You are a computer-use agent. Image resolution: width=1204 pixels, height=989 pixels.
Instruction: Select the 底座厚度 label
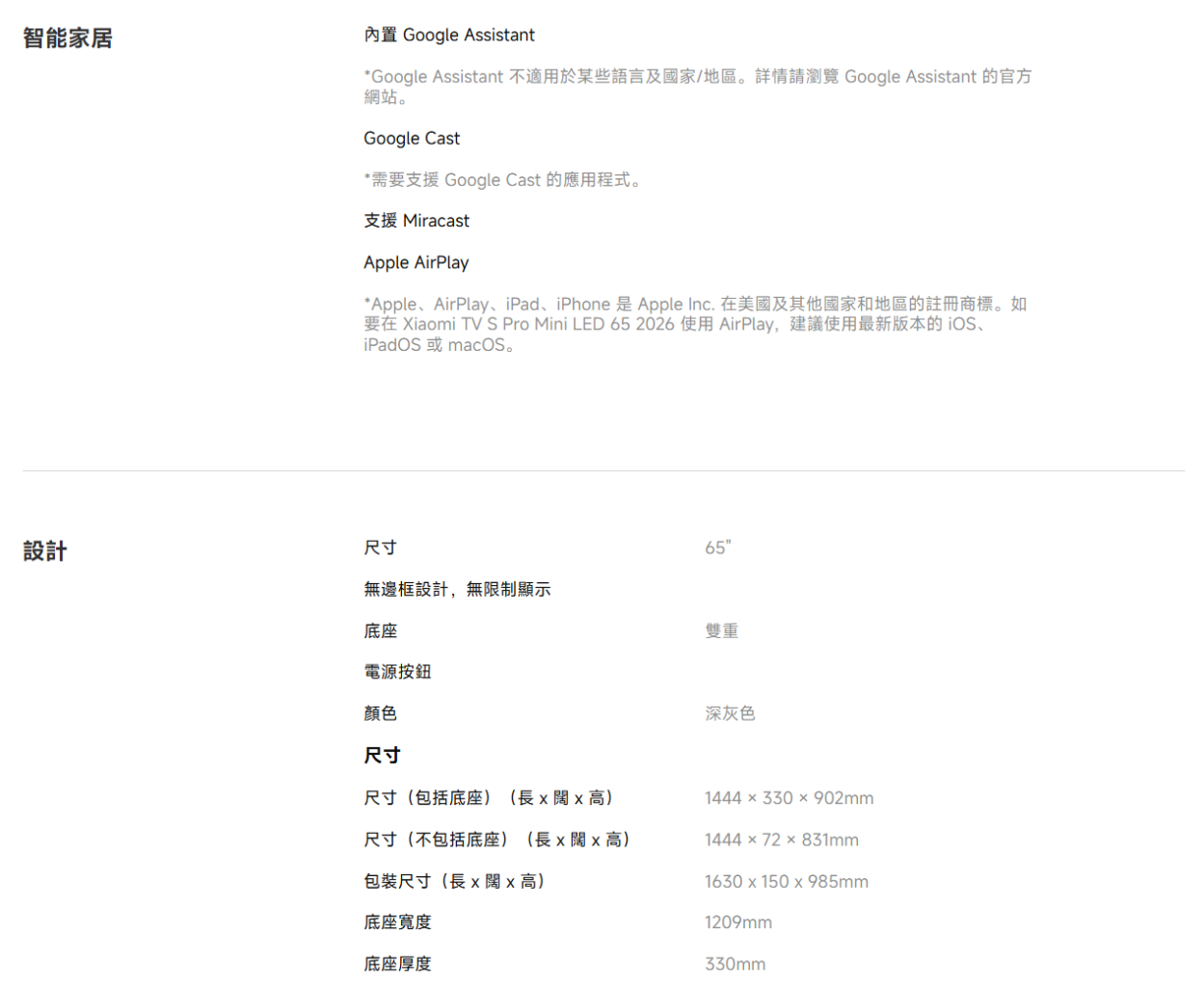tap(397, 964)
